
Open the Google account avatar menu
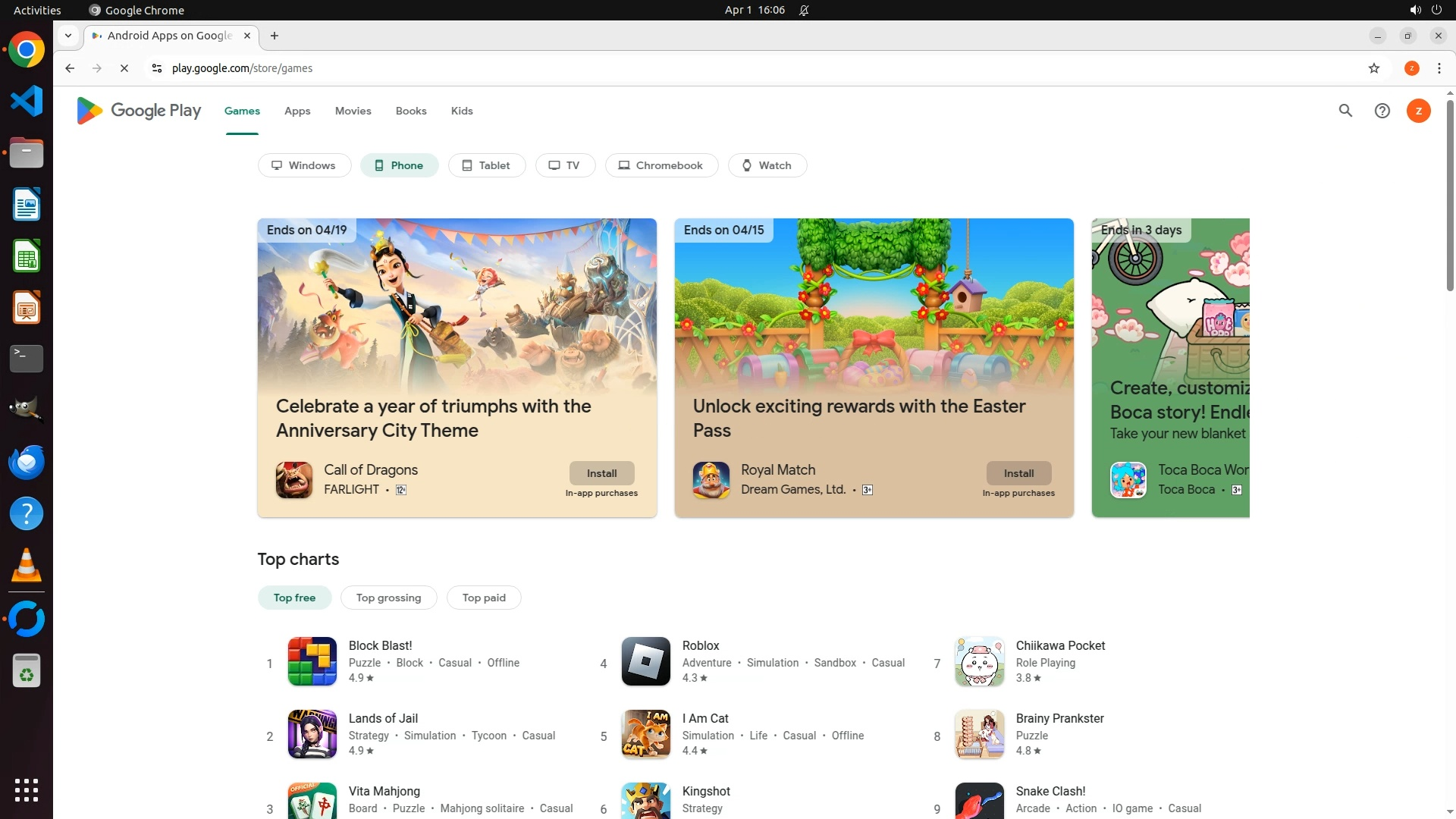click(1418, 111)
